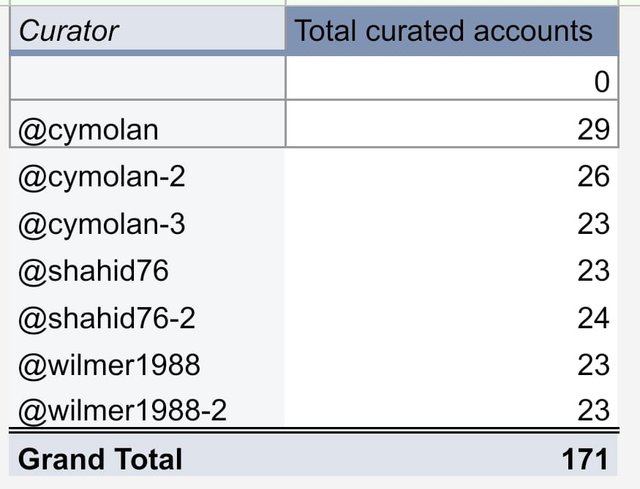Screen dimensions: 640x489
Task: Select the @cymolan-3 curator cell
Action: click(x=147, y=224)
